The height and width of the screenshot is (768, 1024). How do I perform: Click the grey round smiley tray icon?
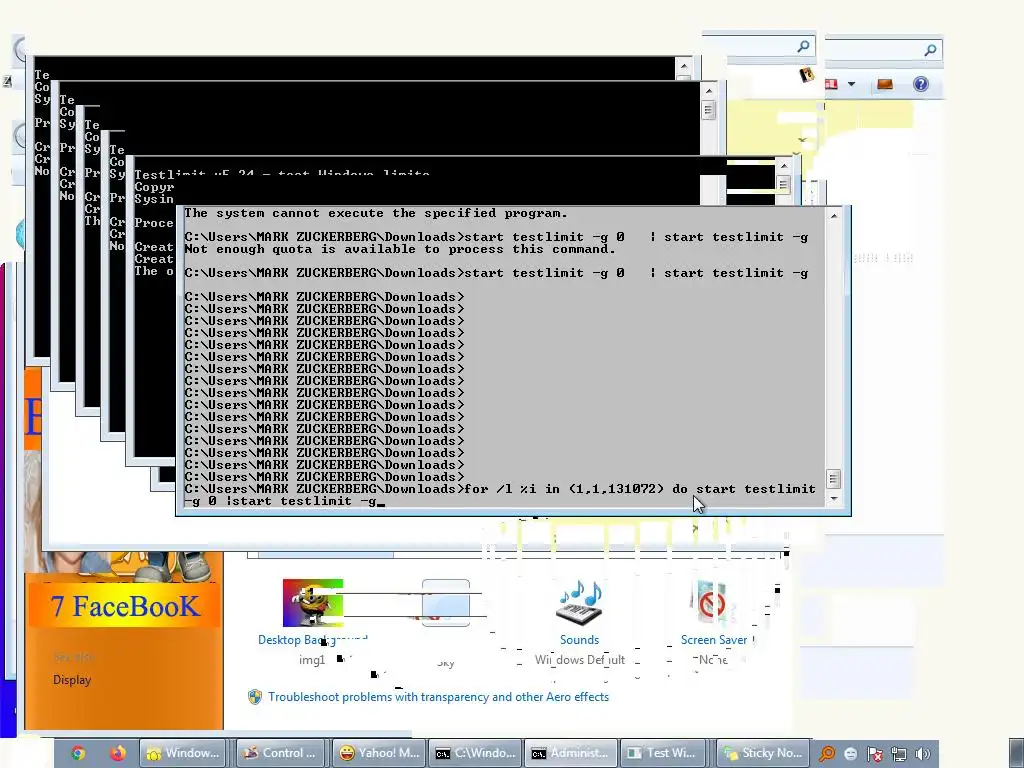[x=850, y=754]
